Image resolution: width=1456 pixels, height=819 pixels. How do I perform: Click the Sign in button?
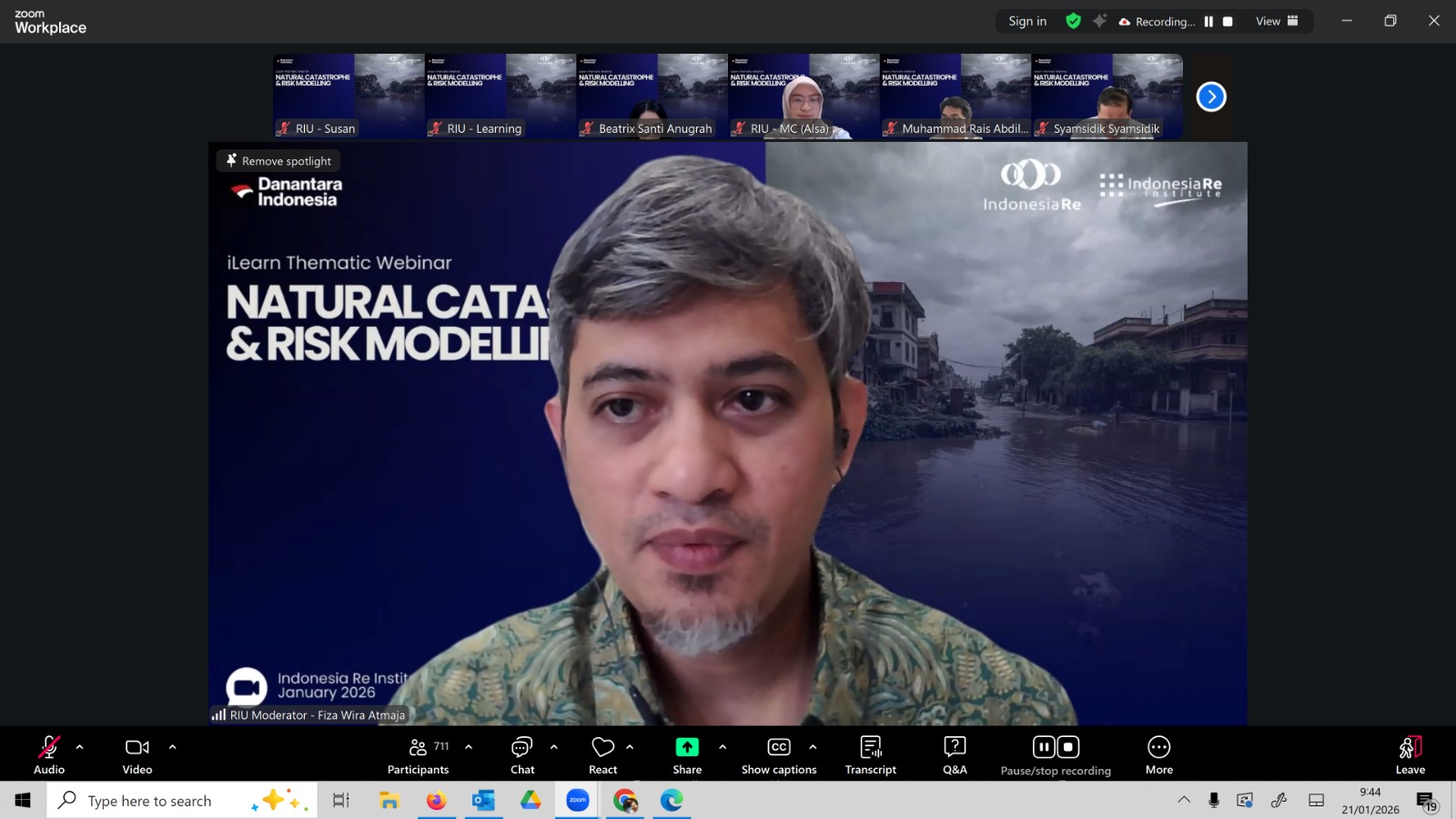[1027, 21]
